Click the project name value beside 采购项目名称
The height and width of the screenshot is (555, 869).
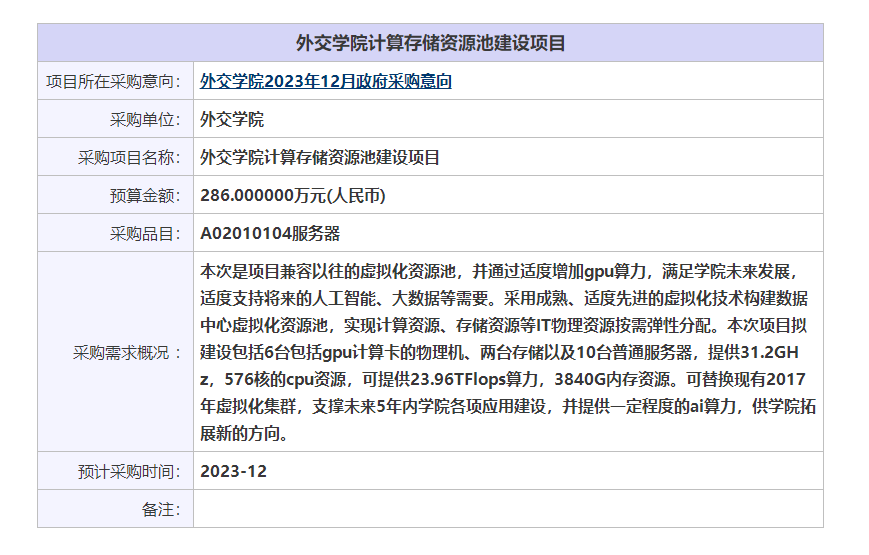click(320, 157)
